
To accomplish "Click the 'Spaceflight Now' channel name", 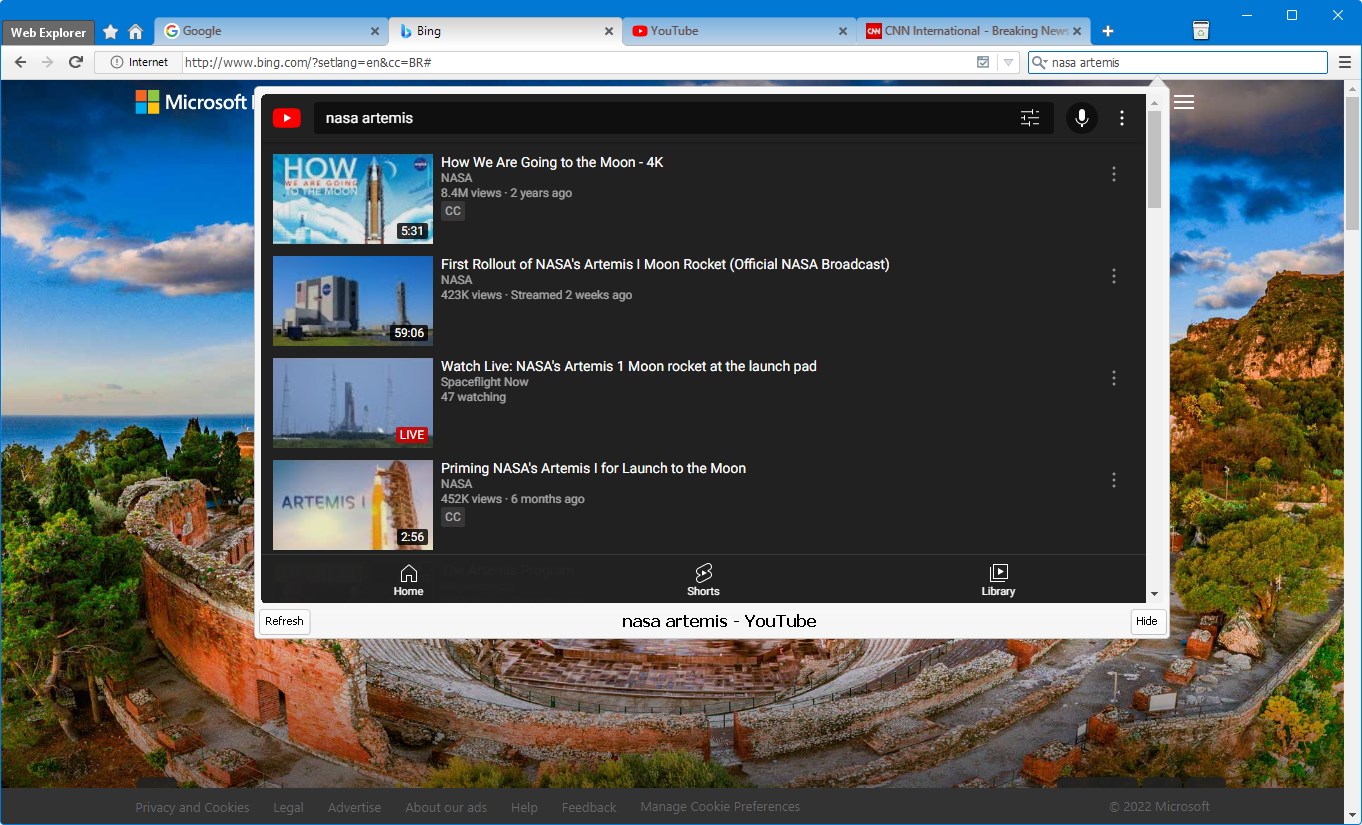I will pos(485,382).
